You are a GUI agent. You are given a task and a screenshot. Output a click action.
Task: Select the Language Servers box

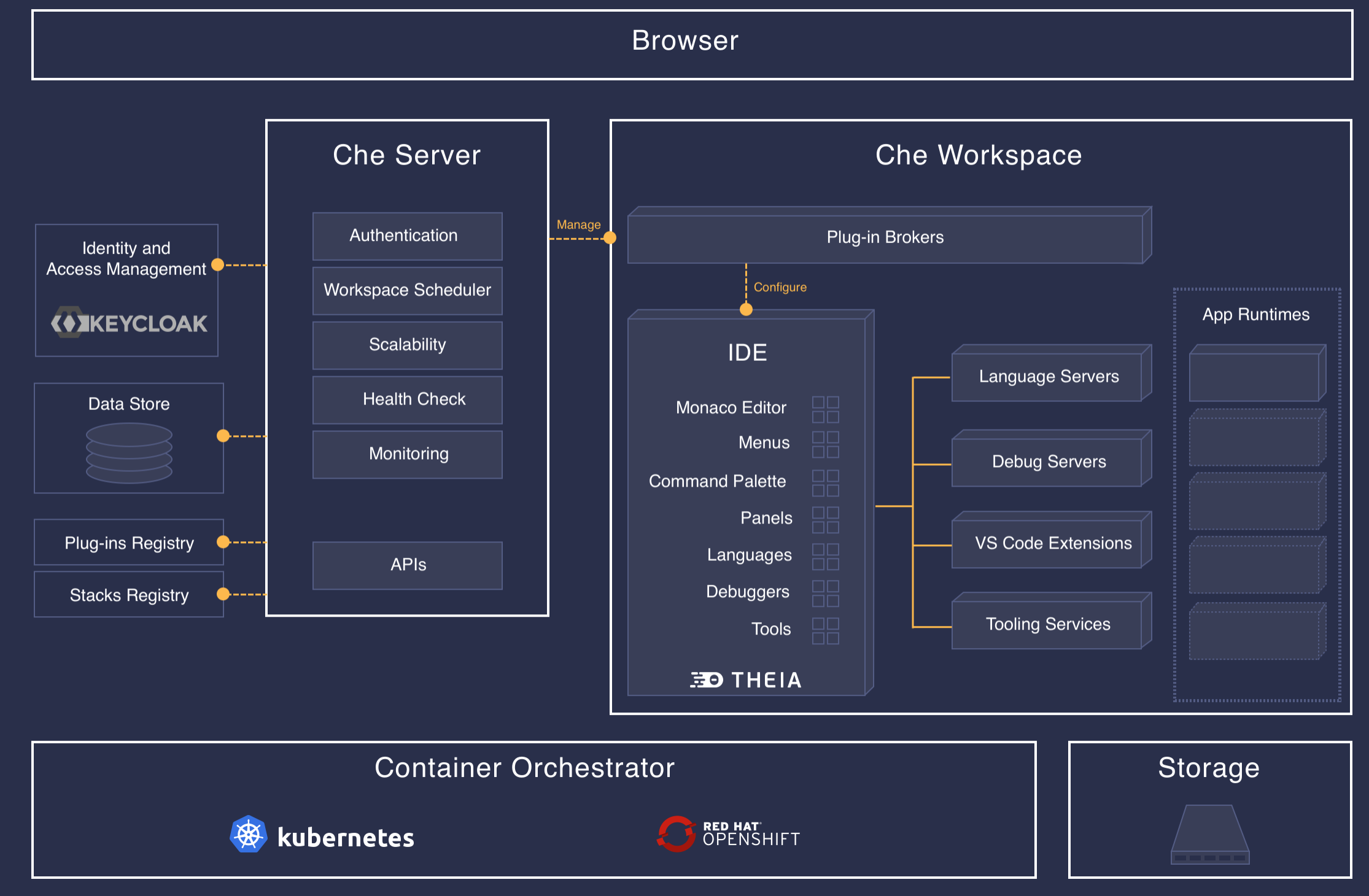1048,377
